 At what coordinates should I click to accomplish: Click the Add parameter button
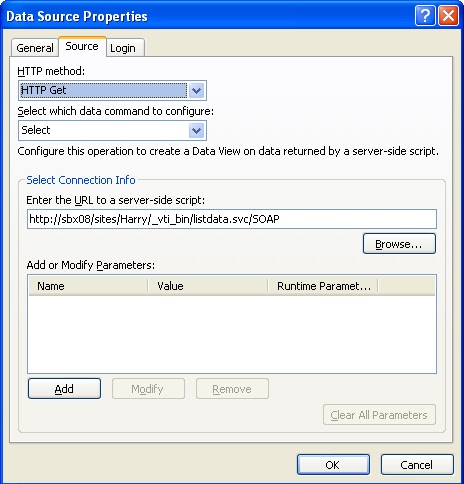click(x=64, y=389)
